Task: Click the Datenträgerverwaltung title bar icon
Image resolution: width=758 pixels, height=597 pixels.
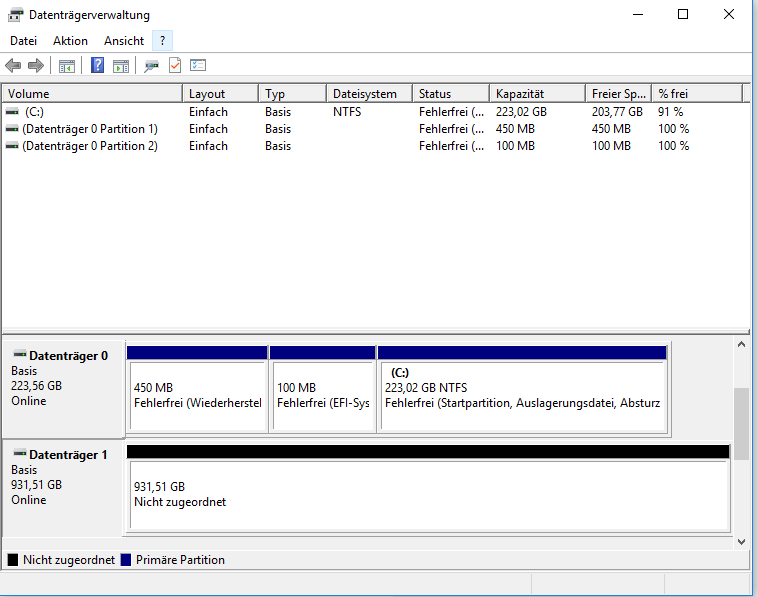Action: [x=15, y=15]
